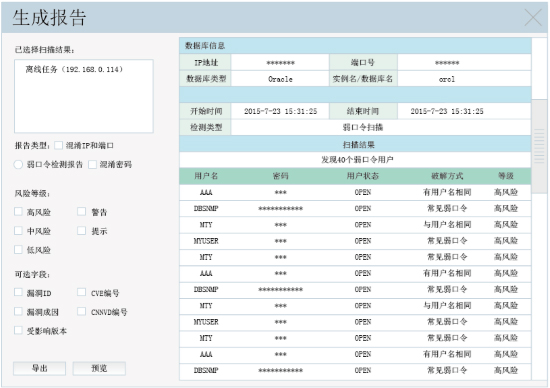Viewport: 550px width, 388px height.
Task: Click the 结束时间 label cell
Action: (363, 111)
